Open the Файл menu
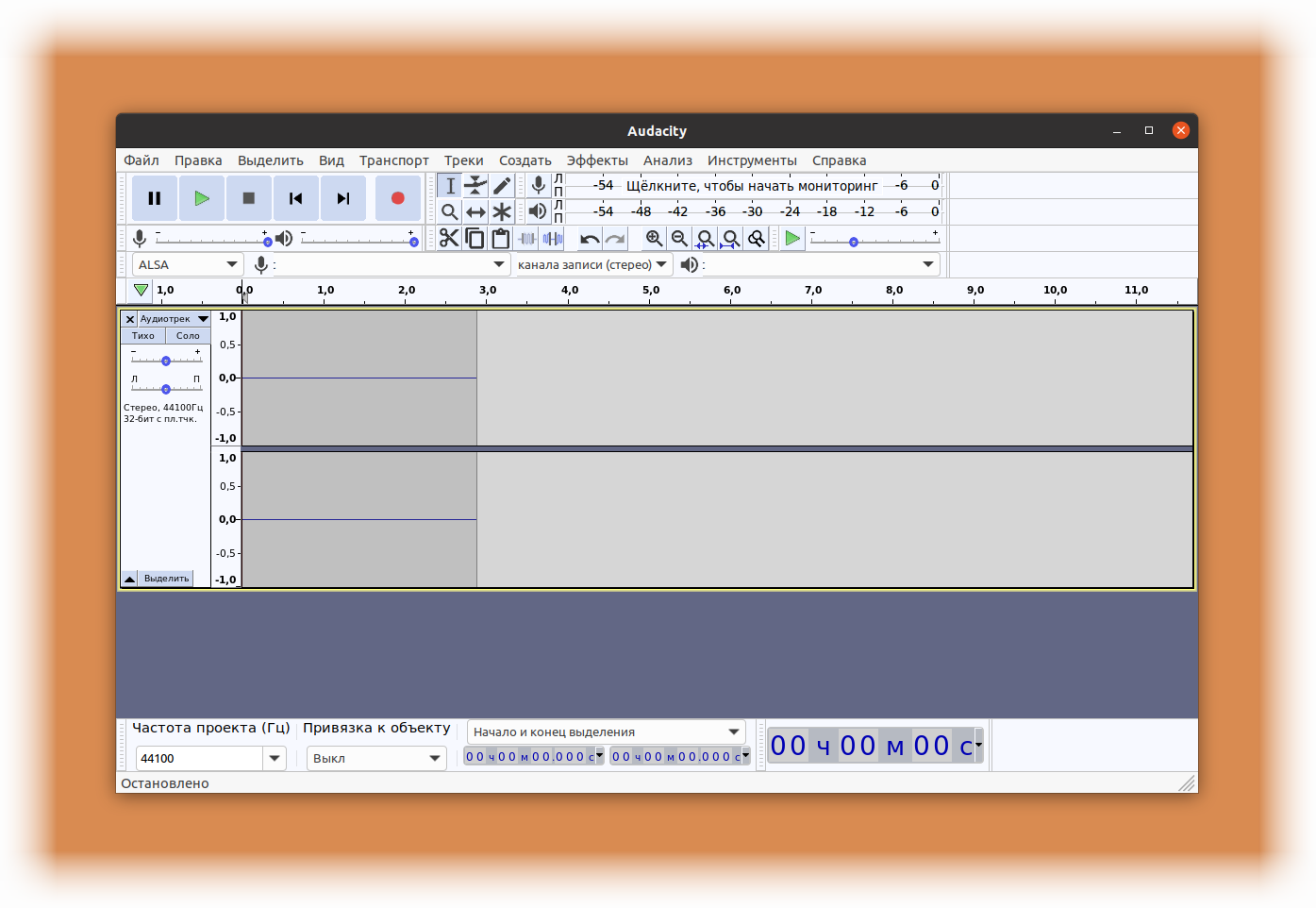 tap(142, 160)
